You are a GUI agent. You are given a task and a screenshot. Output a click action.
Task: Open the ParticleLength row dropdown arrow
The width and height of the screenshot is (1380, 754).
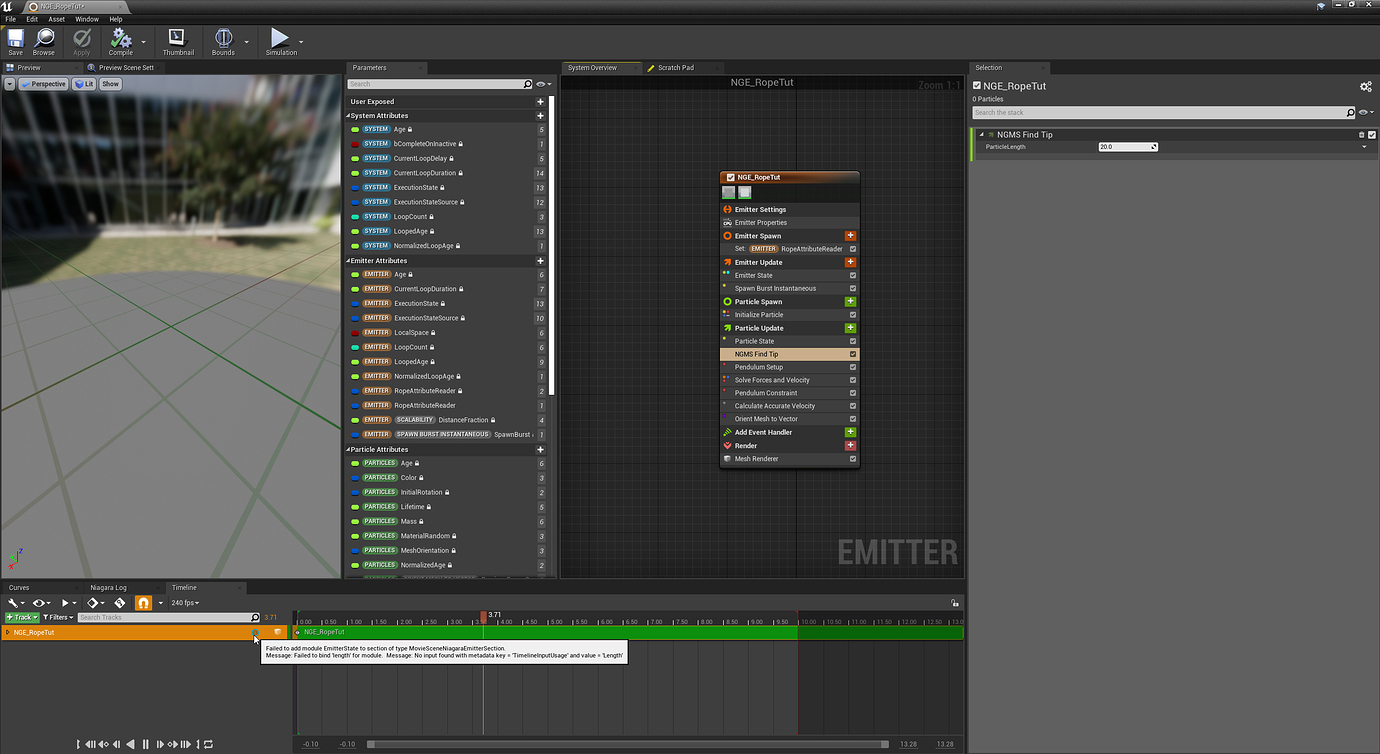1364,147
